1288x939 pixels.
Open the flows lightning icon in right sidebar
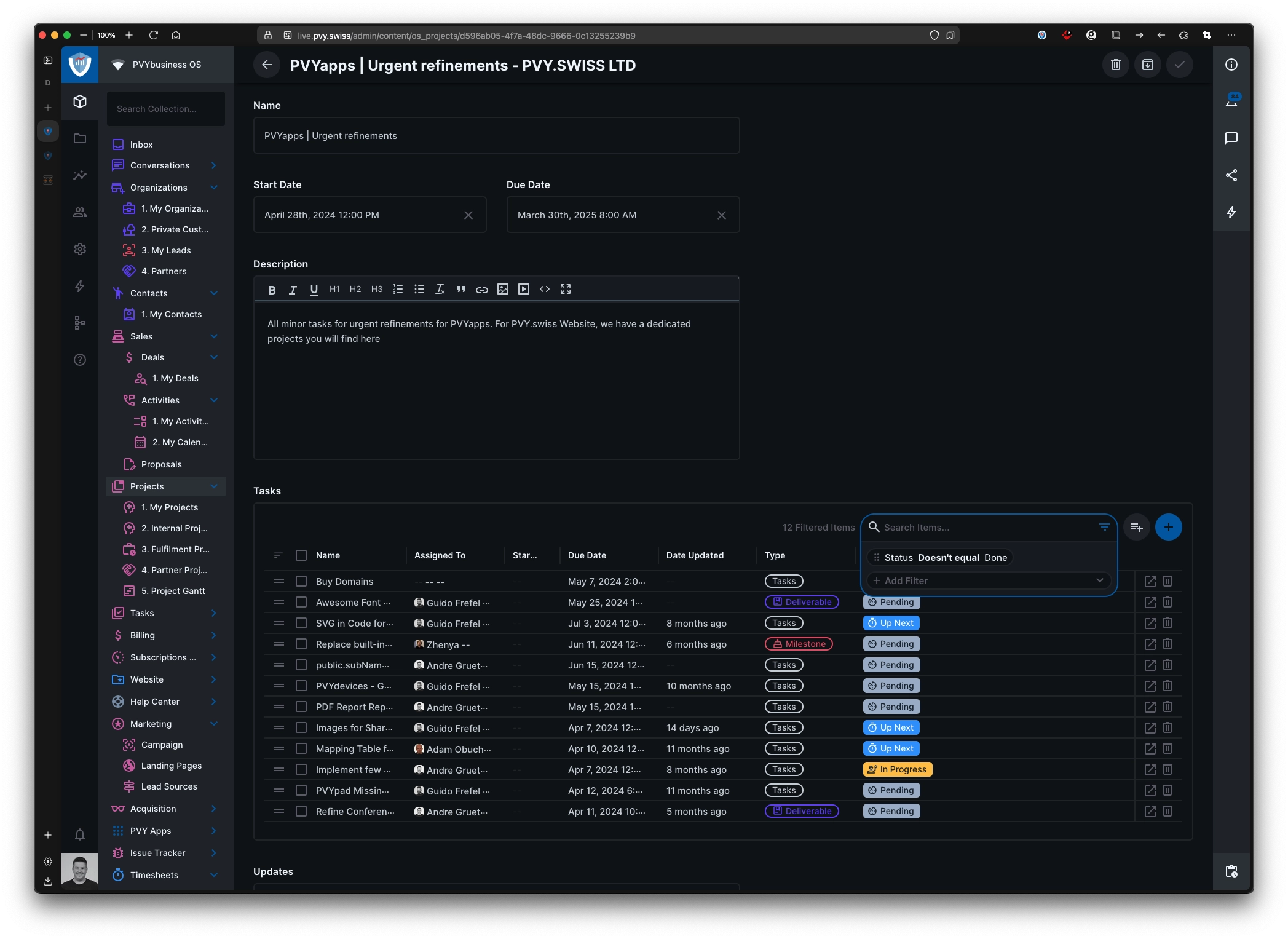(1231, 212)
